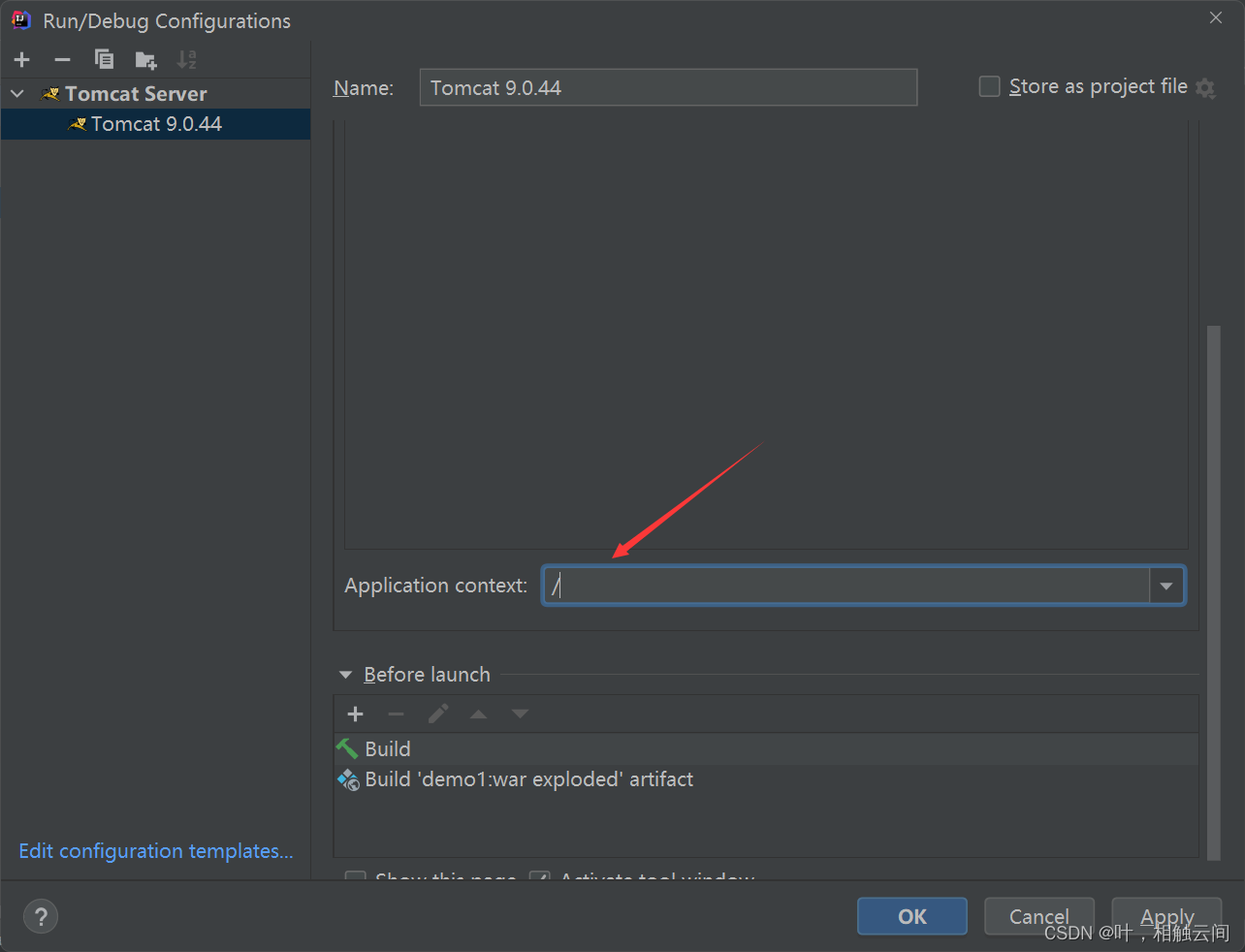Click the Tomcat Server group label
The width and height of the screenshot is (1245, 952).
coord(136,94)
